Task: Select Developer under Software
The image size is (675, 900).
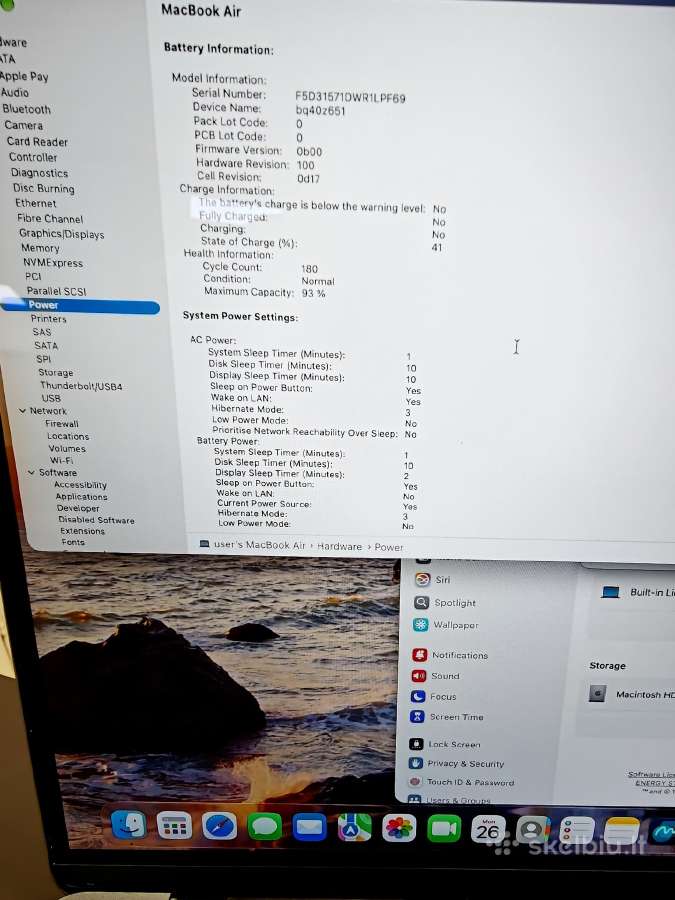Action: pyautogui.click(x=77, y=508)
